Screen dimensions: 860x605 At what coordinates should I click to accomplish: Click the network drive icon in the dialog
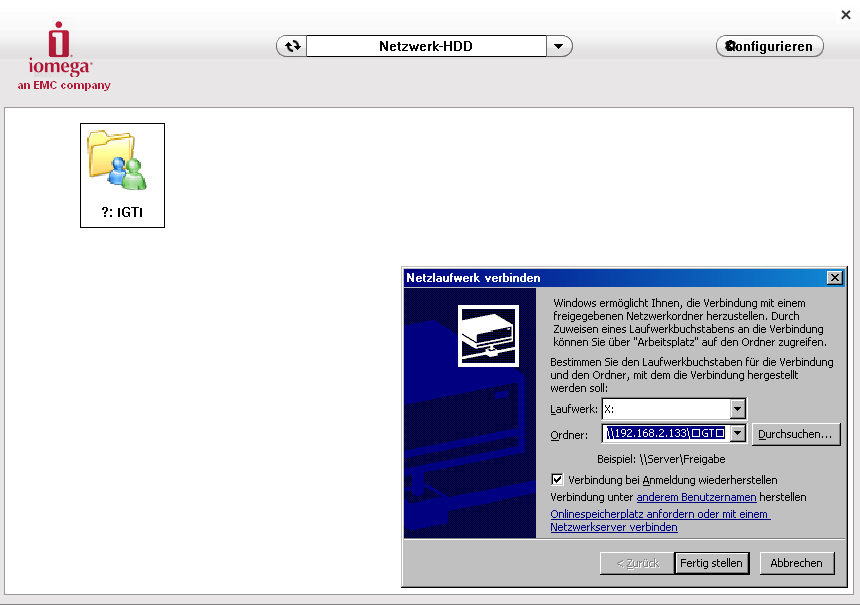488,336
